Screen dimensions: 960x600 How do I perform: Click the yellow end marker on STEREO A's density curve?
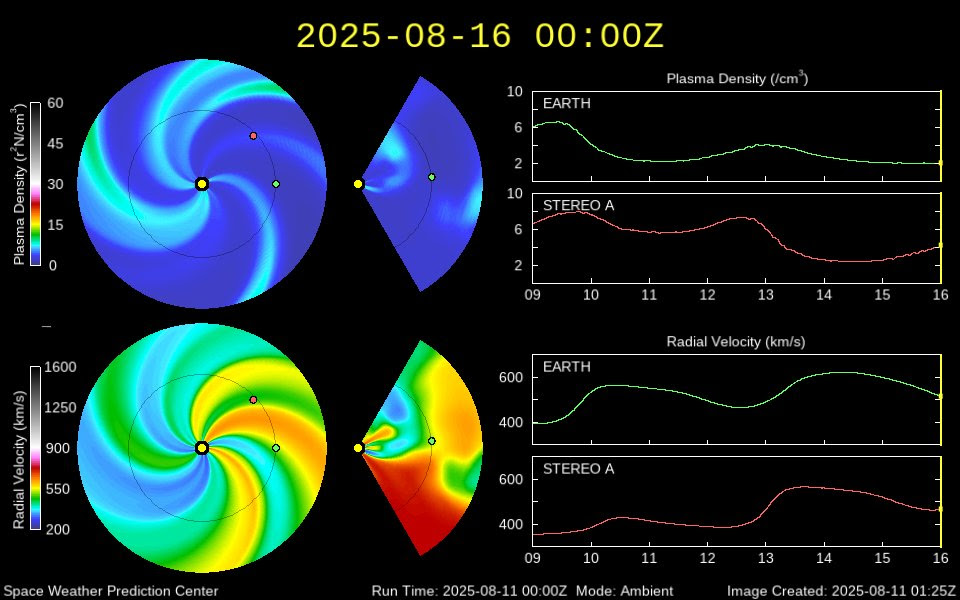941,246
